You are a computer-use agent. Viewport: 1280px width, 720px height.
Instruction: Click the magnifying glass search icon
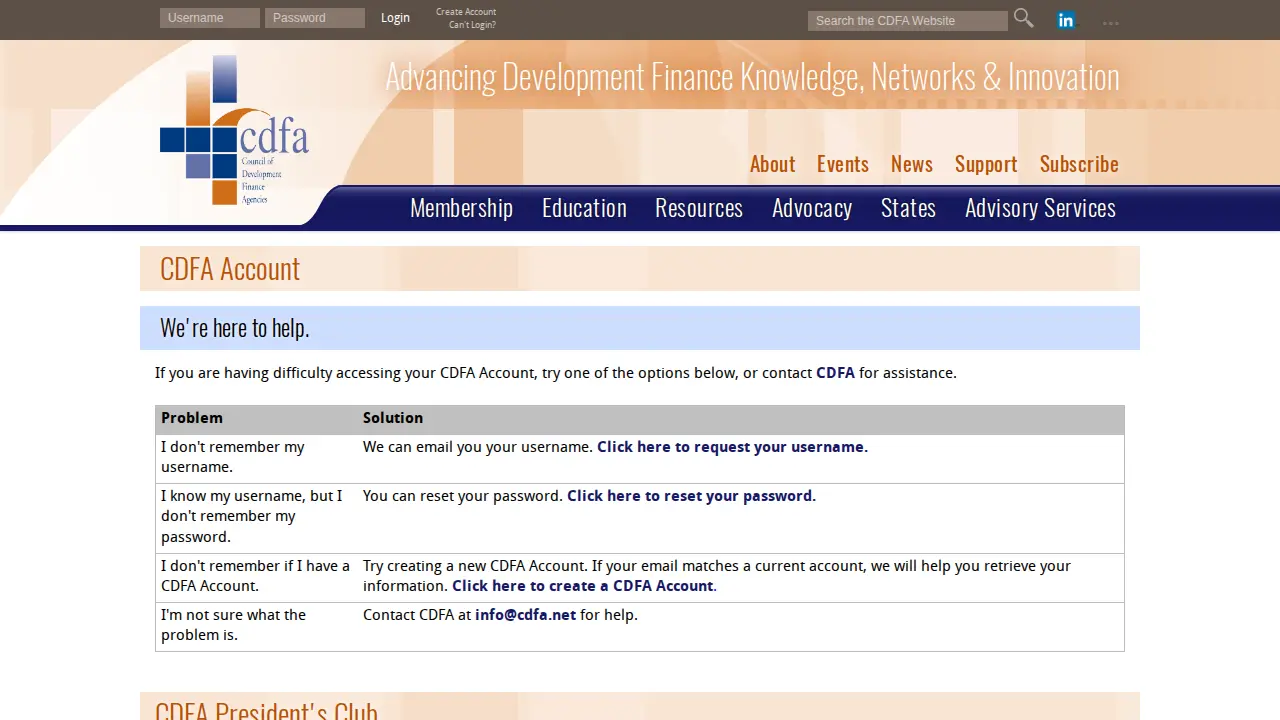(x=1023, y=18)
